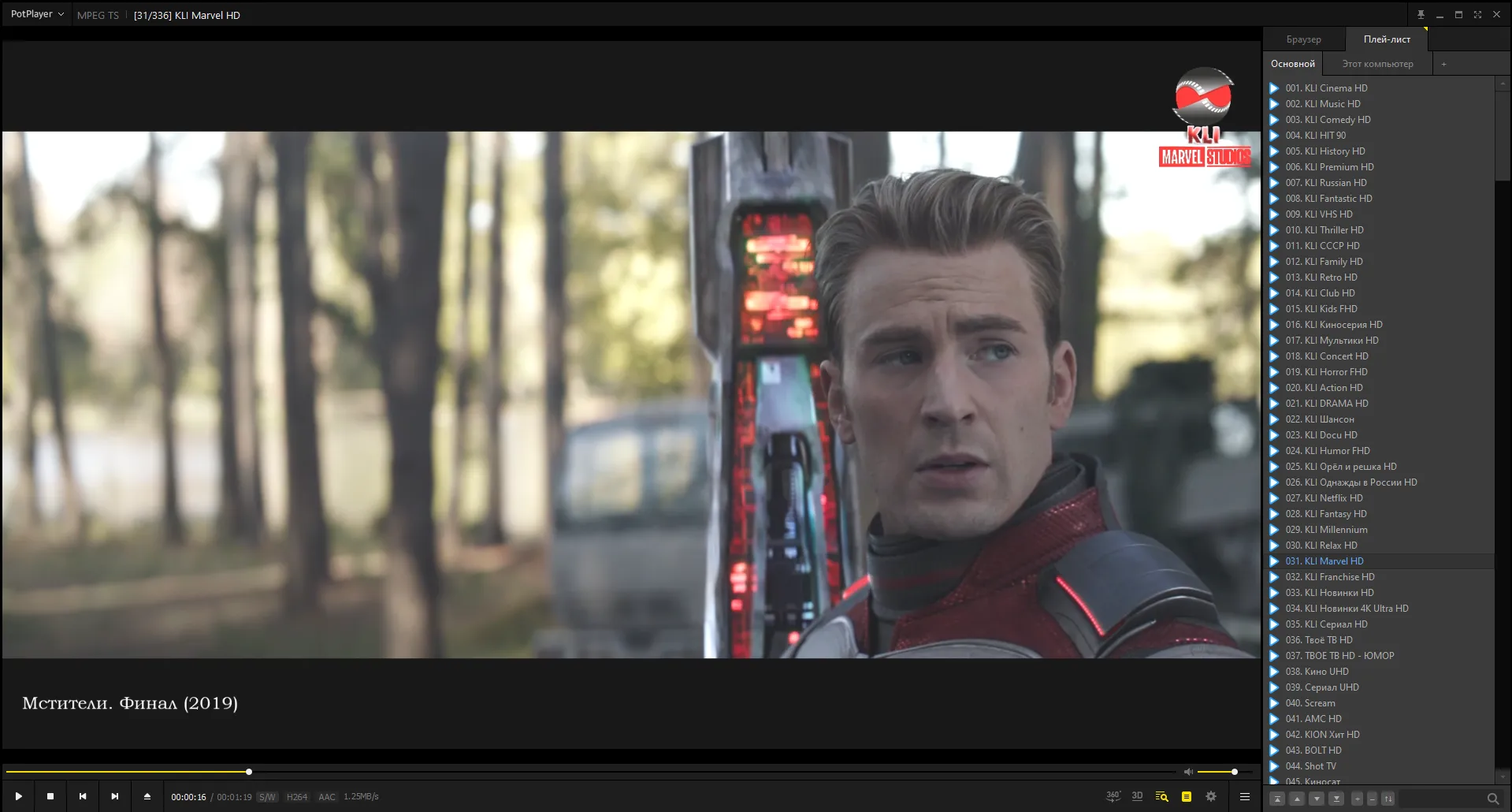Jump to previous channel
Viewport: 1512px width, 812px height.
pyautogui.click(x=83, y=796)
